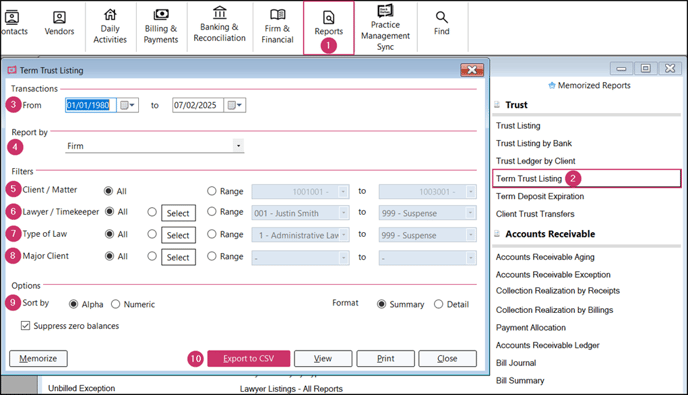Open Term Deposit Expiration report
Image resolution: width=688 pixels, height=395 pixels.
point(540,196)
